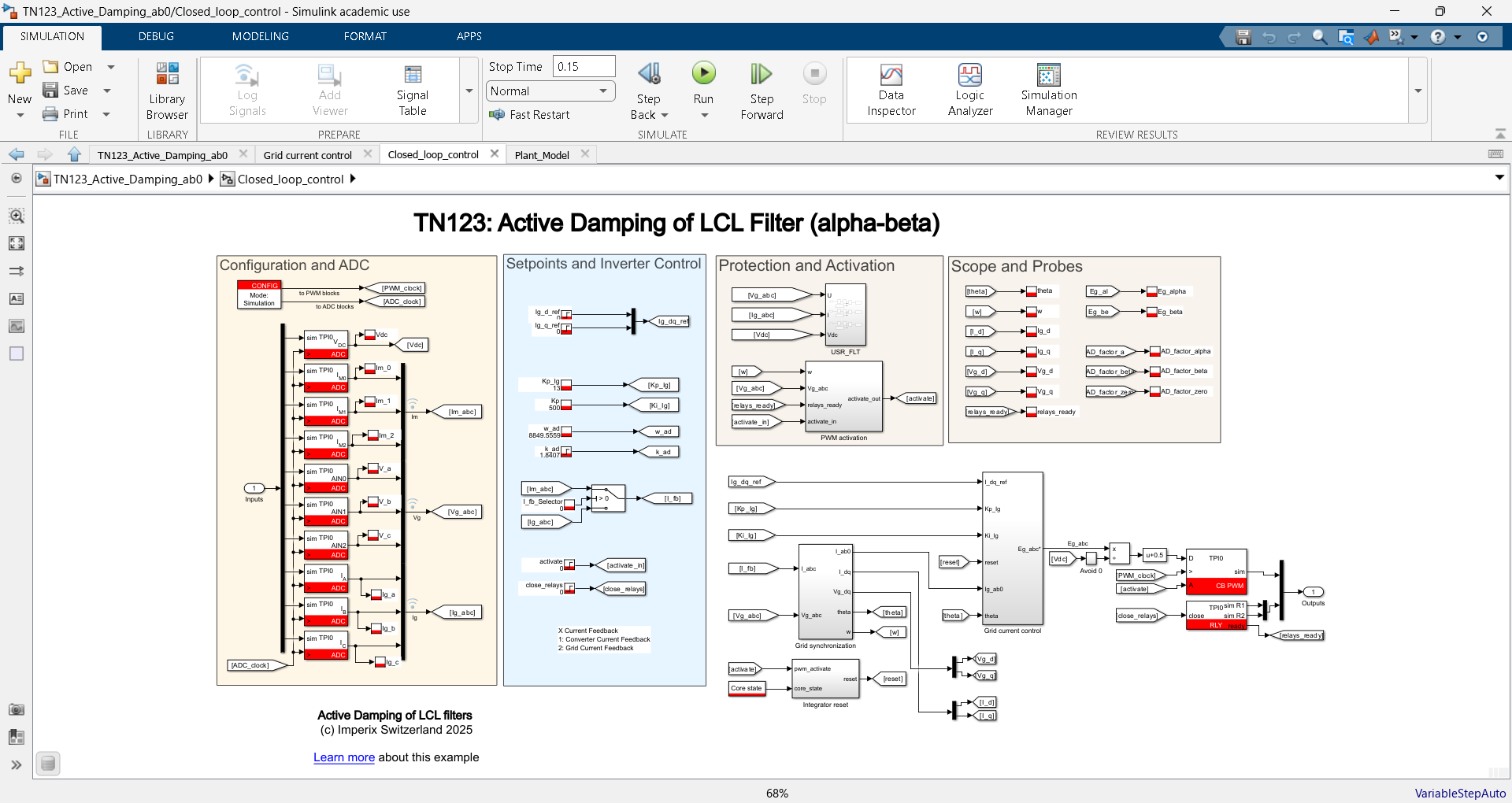
Task: Open the Signal Table
Action: coord(412,91)
